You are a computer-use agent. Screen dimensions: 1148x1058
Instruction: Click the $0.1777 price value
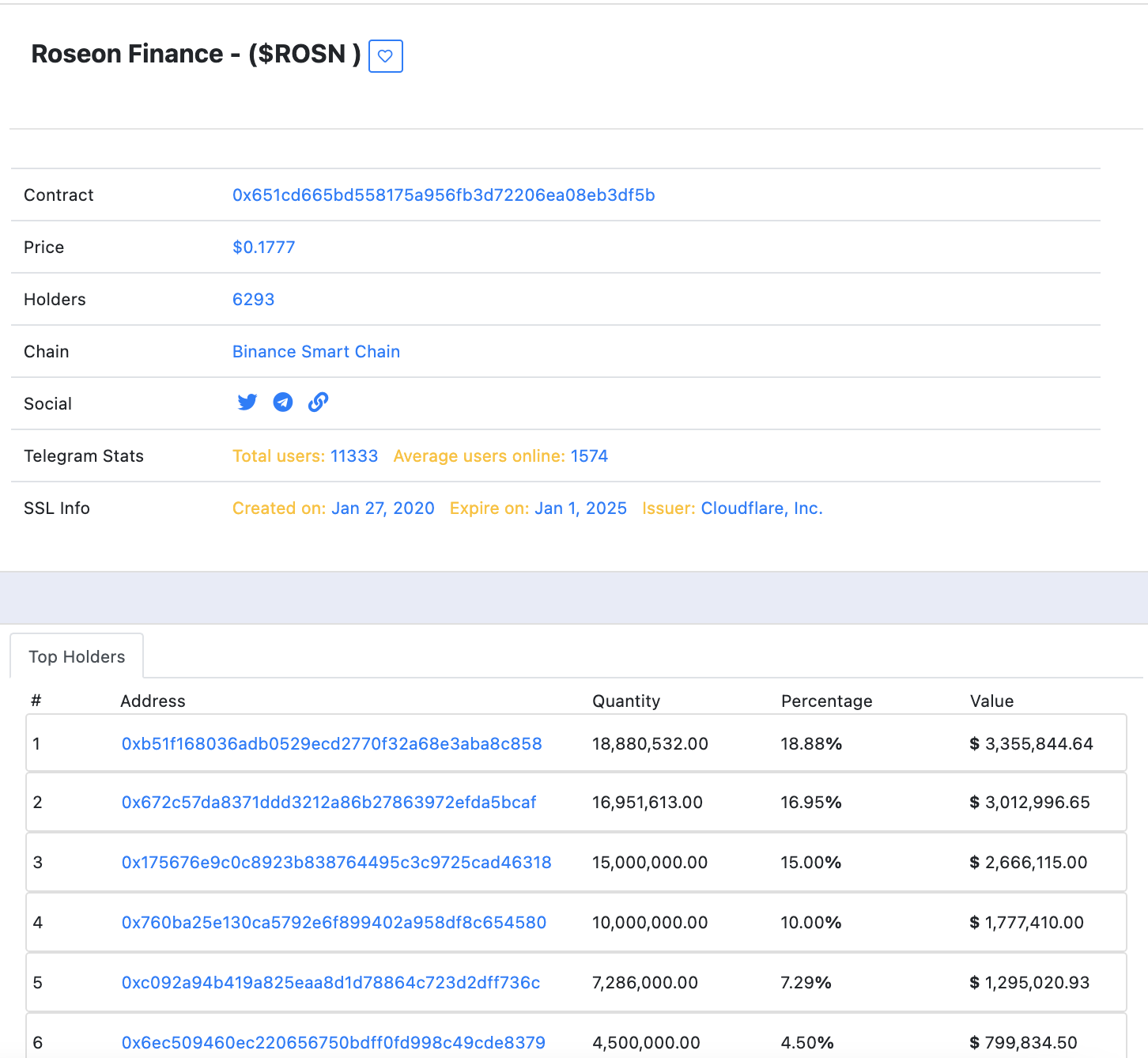pos(263,247)
